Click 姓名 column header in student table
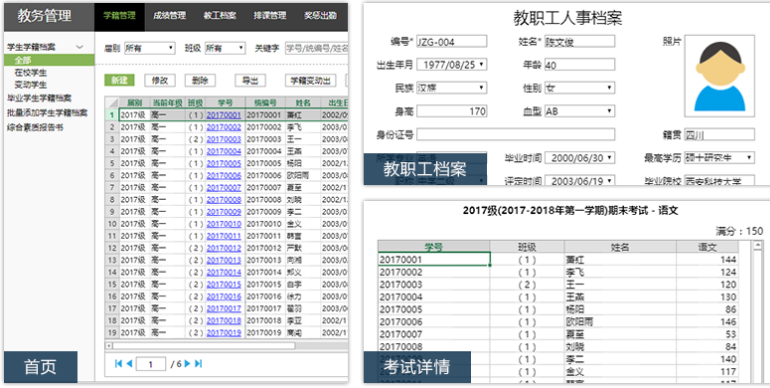 pyautogui.click(x=303, y=103)
